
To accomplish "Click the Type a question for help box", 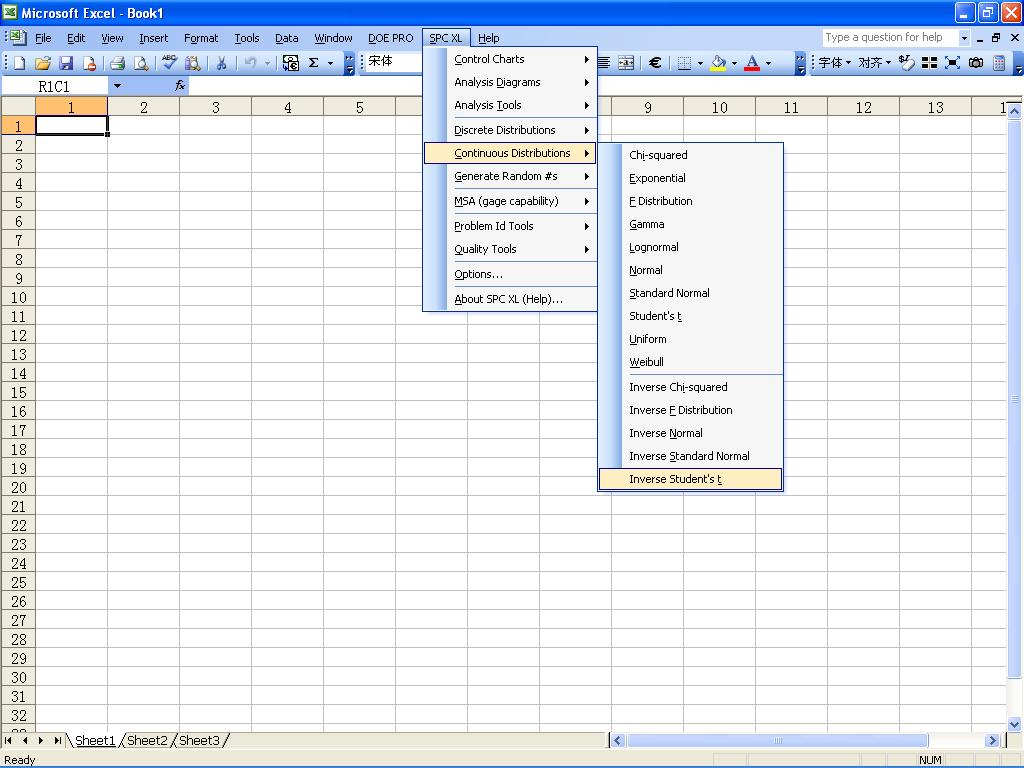I will click(889, 38).
